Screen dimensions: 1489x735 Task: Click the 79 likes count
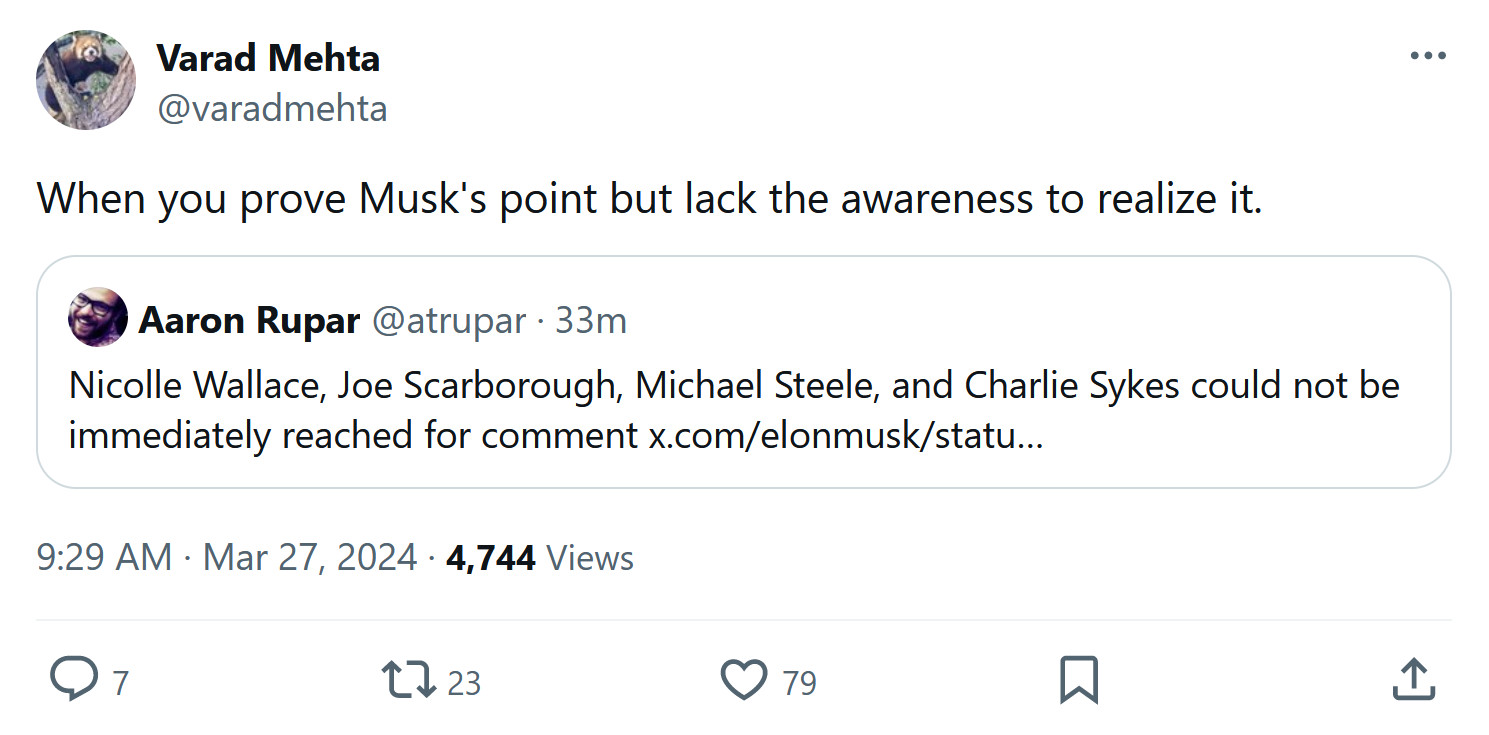coord(799,683)
